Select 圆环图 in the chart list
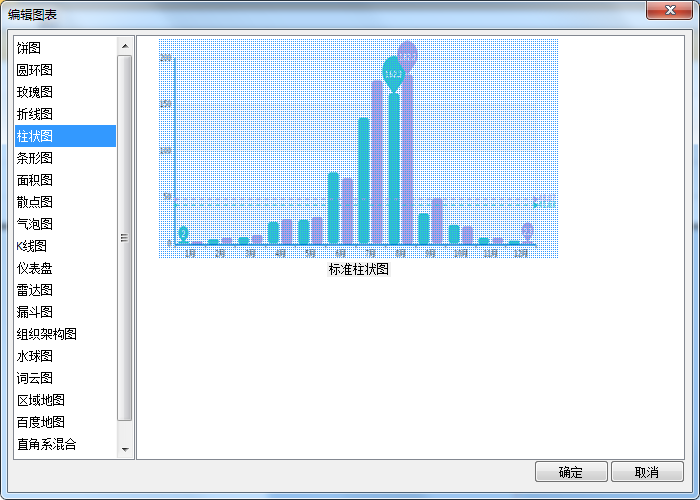 tap(36, 70)
